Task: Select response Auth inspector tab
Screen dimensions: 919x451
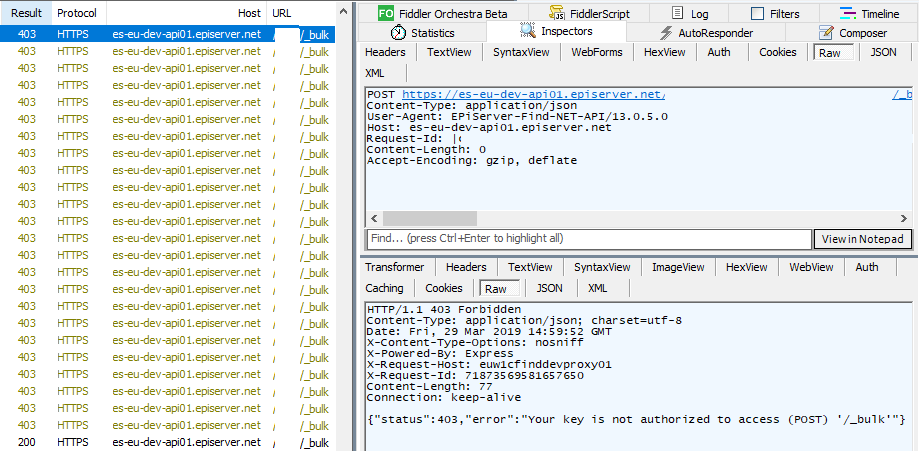Action: [x=867, y=267]
